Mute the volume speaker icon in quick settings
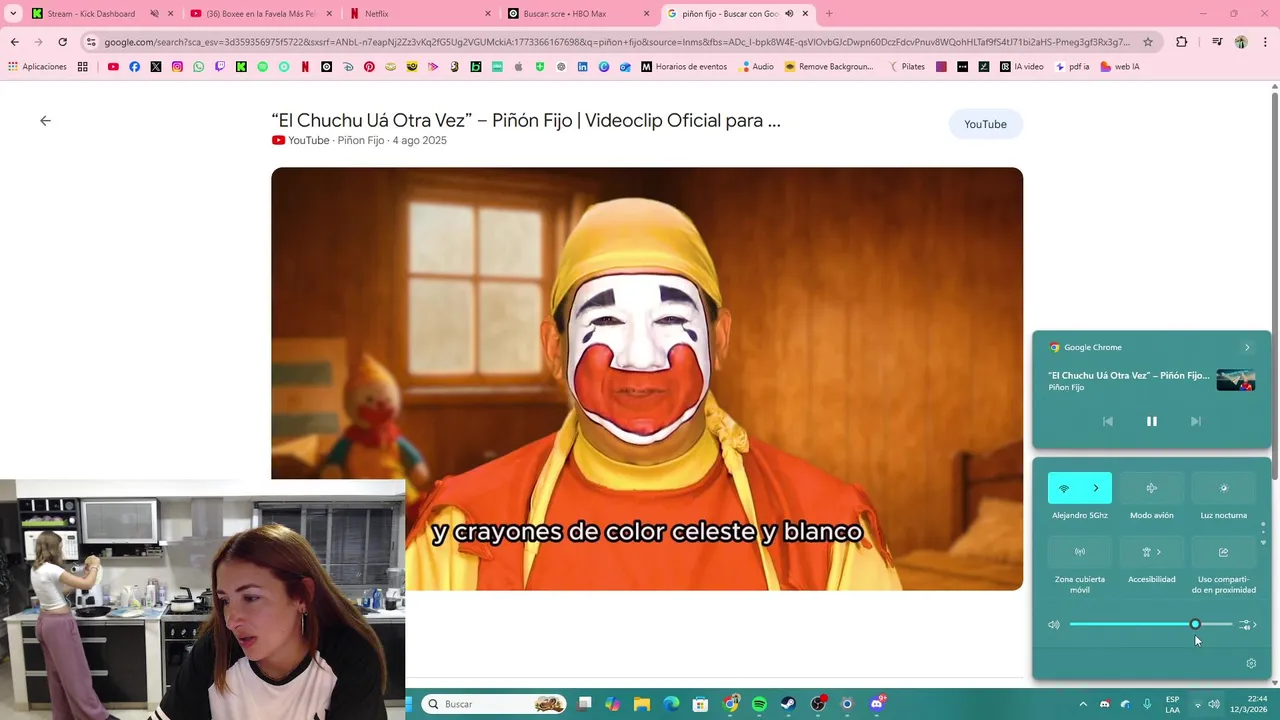 point(1054,624)
